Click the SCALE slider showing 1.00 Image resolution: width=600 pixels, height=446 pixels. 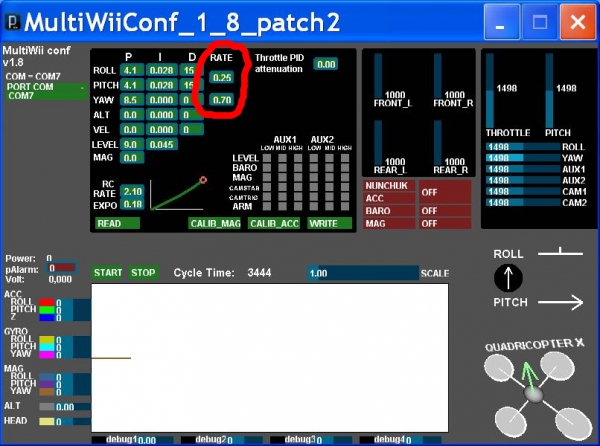click(x=363, y=273)
